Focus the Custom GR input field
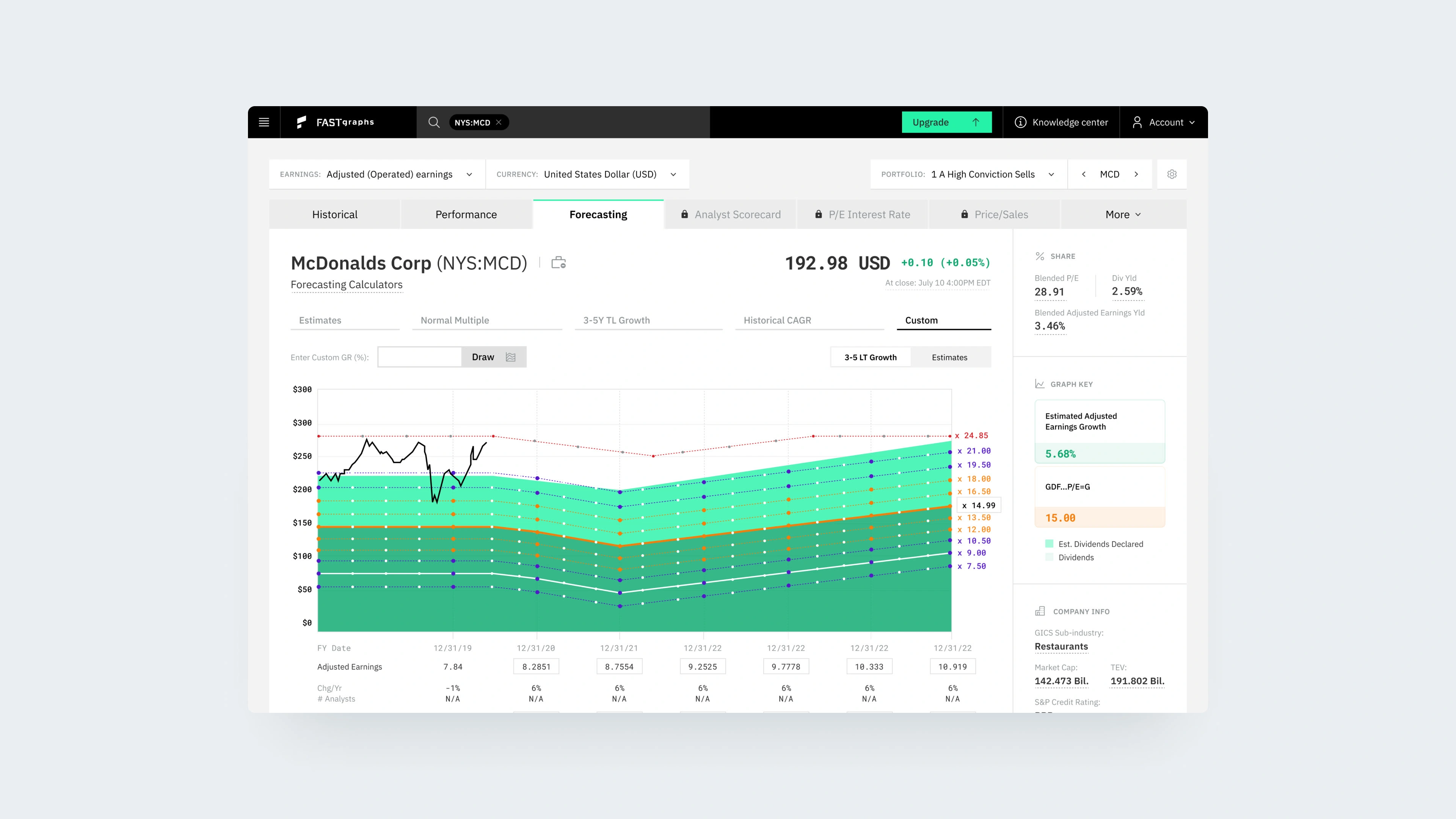 tap(419, 357)
